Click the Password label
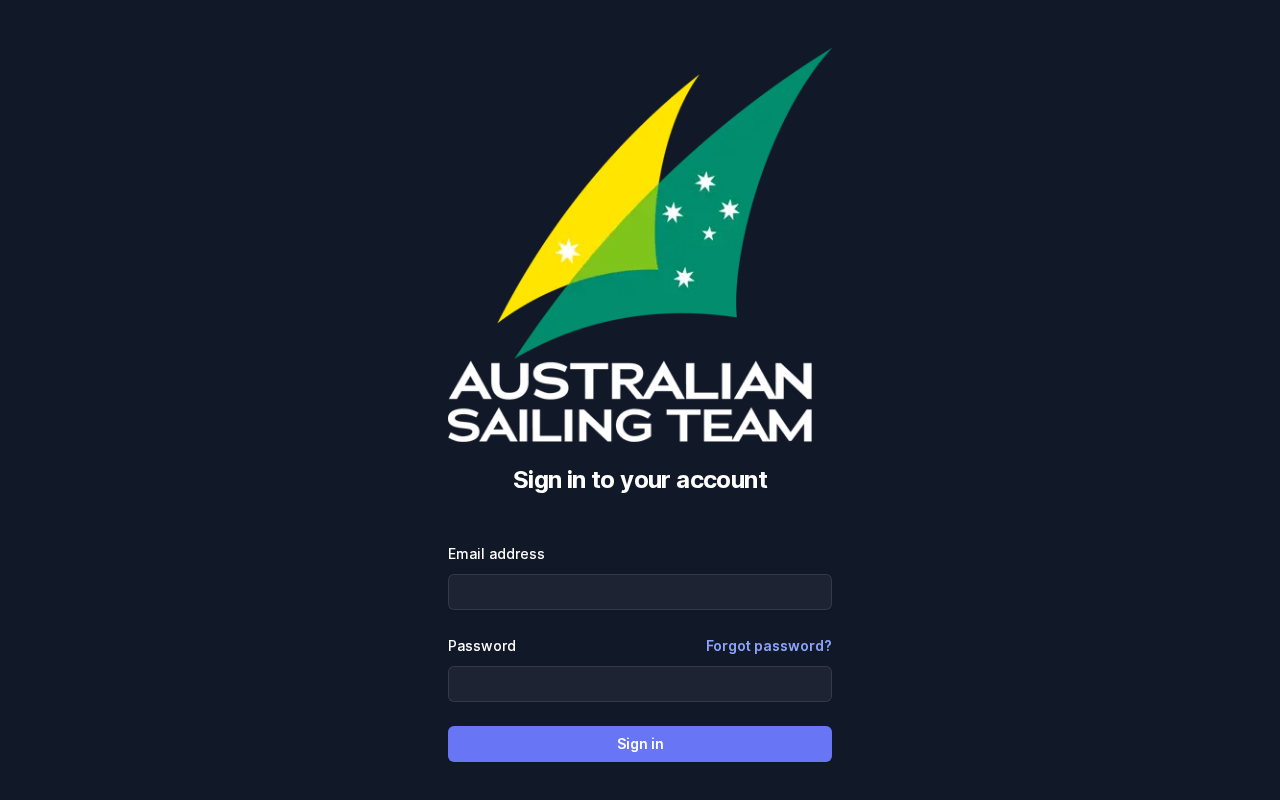The image size is (1280, 800). (482, 646)
